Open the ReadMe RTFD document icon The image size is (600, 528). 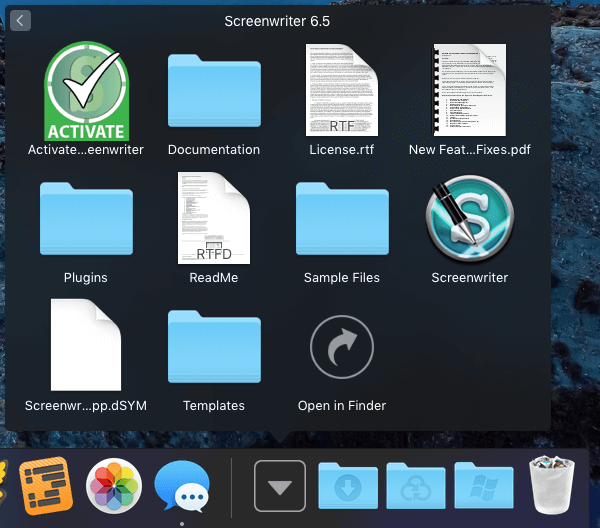[x=214, y=218]
